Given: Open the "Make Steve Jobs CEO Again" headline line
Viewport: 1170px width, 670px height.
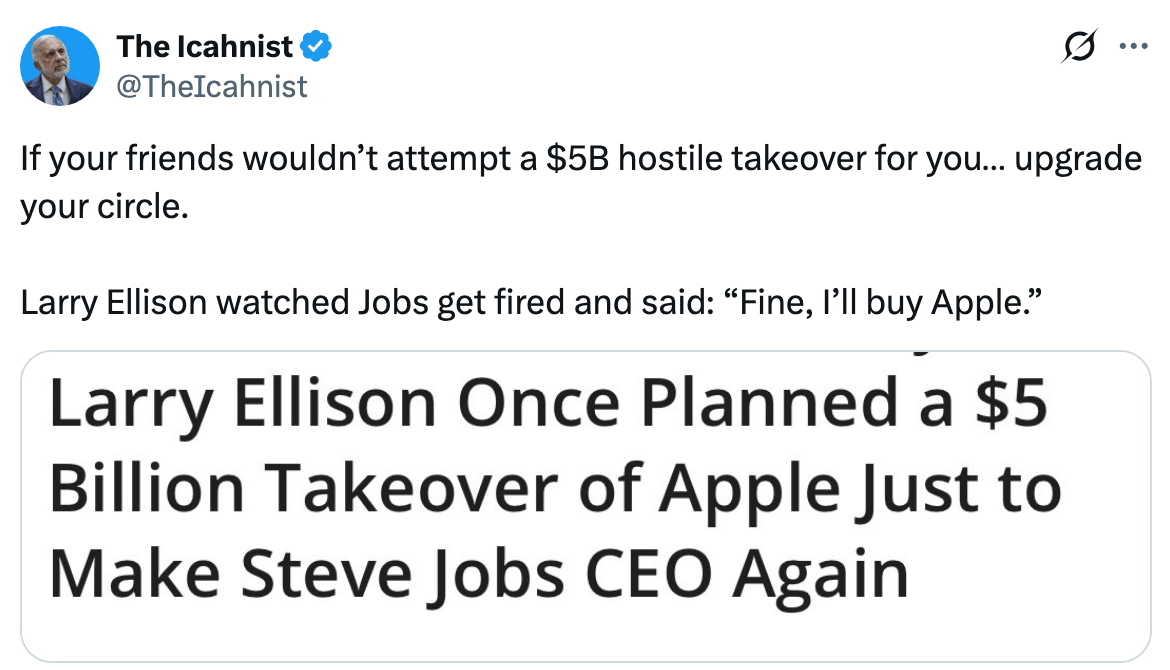Looking at the screenshot, I should pos(478,575).
